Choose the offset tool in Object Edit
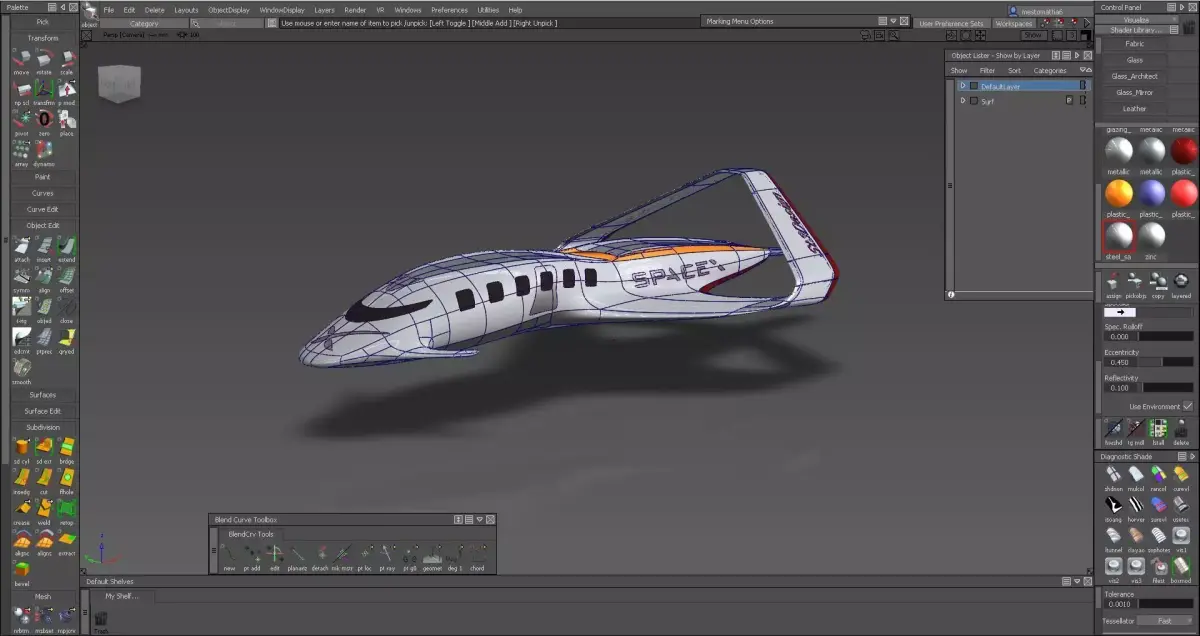Image resolution: width=1200 pixels, height=636 pixels. [x=66, y=278]
